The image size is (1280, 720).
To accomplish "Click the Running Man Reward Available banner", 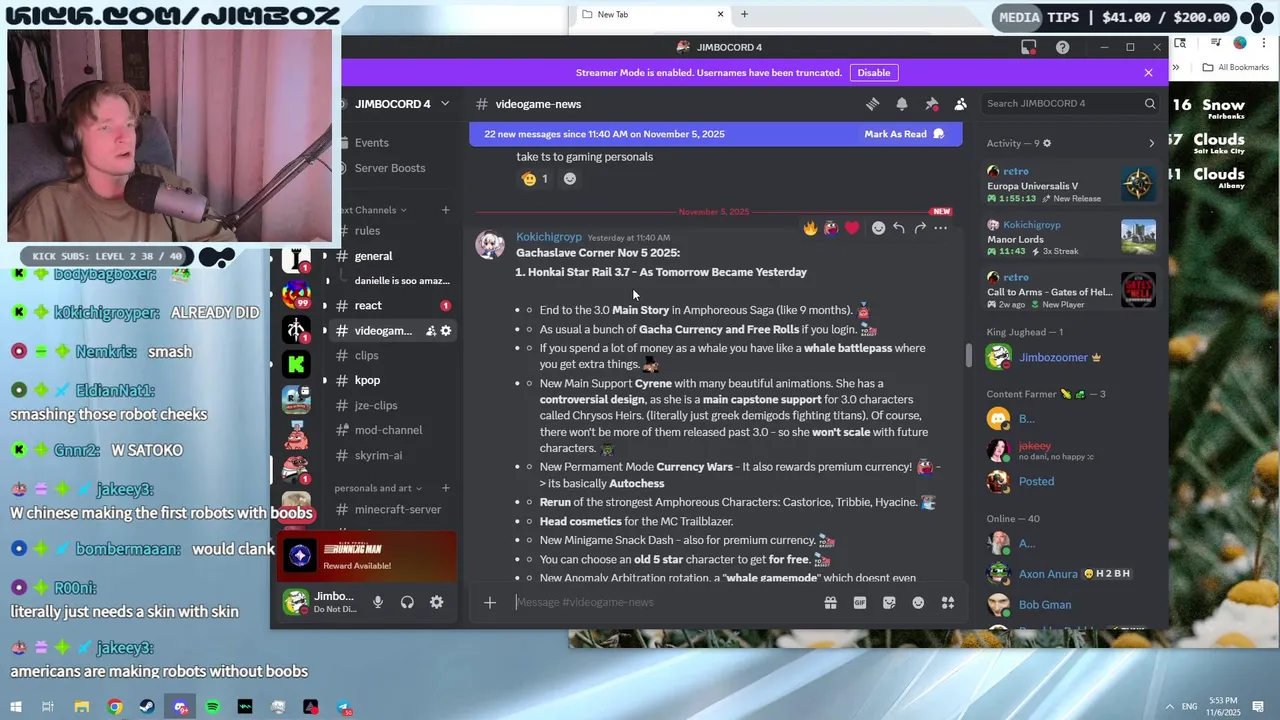I will pos(366,557).
